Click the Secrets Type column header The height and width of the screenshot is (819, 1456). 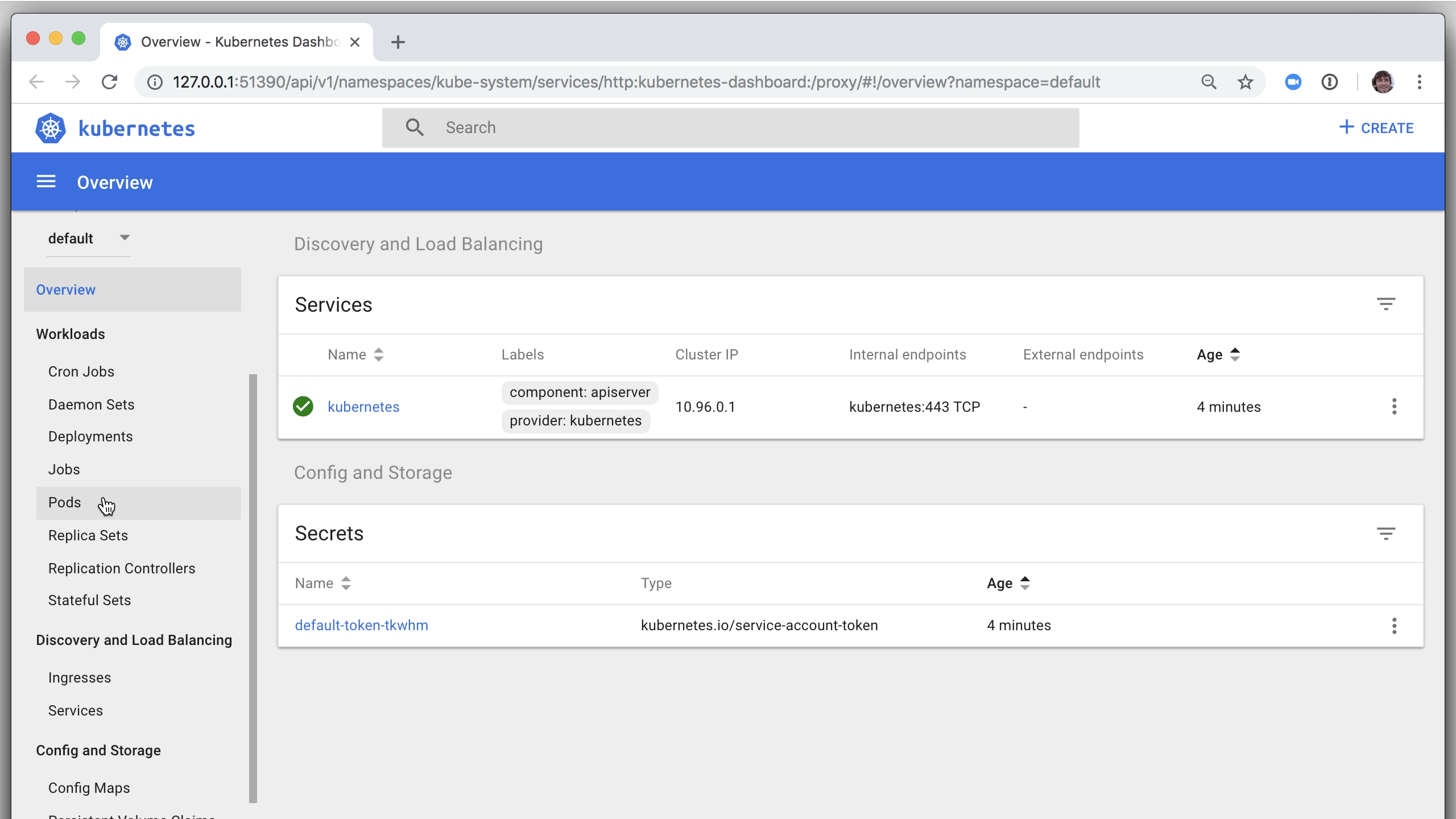tap(656, 584)
